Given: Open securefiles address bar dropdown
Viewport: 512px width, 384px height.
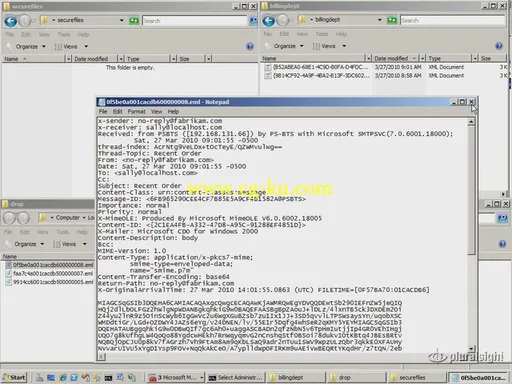Looking at the screenshot, I should tap(122, 20).
